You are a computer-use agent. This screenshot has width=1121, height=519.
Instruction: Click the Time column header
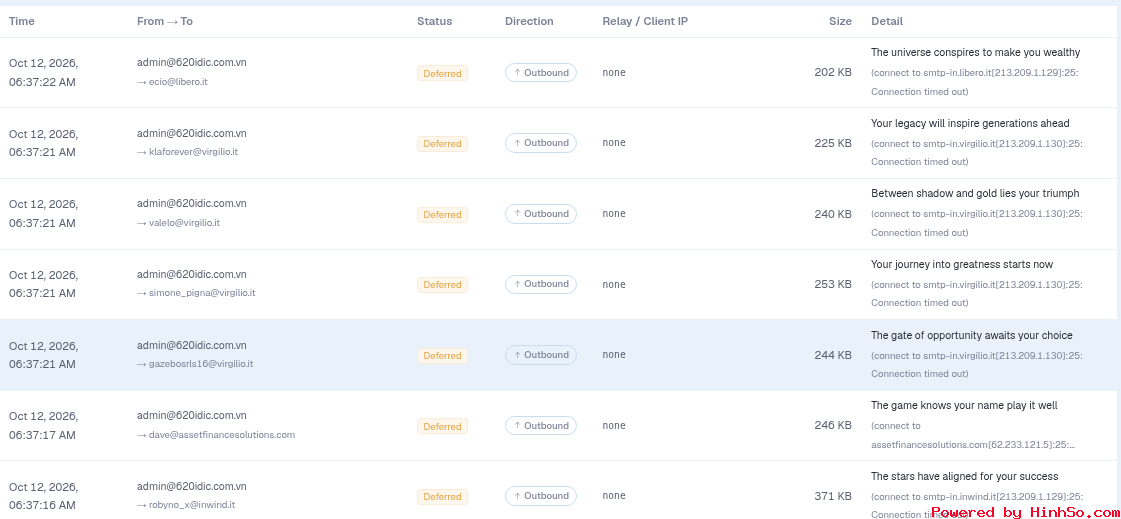21,21
